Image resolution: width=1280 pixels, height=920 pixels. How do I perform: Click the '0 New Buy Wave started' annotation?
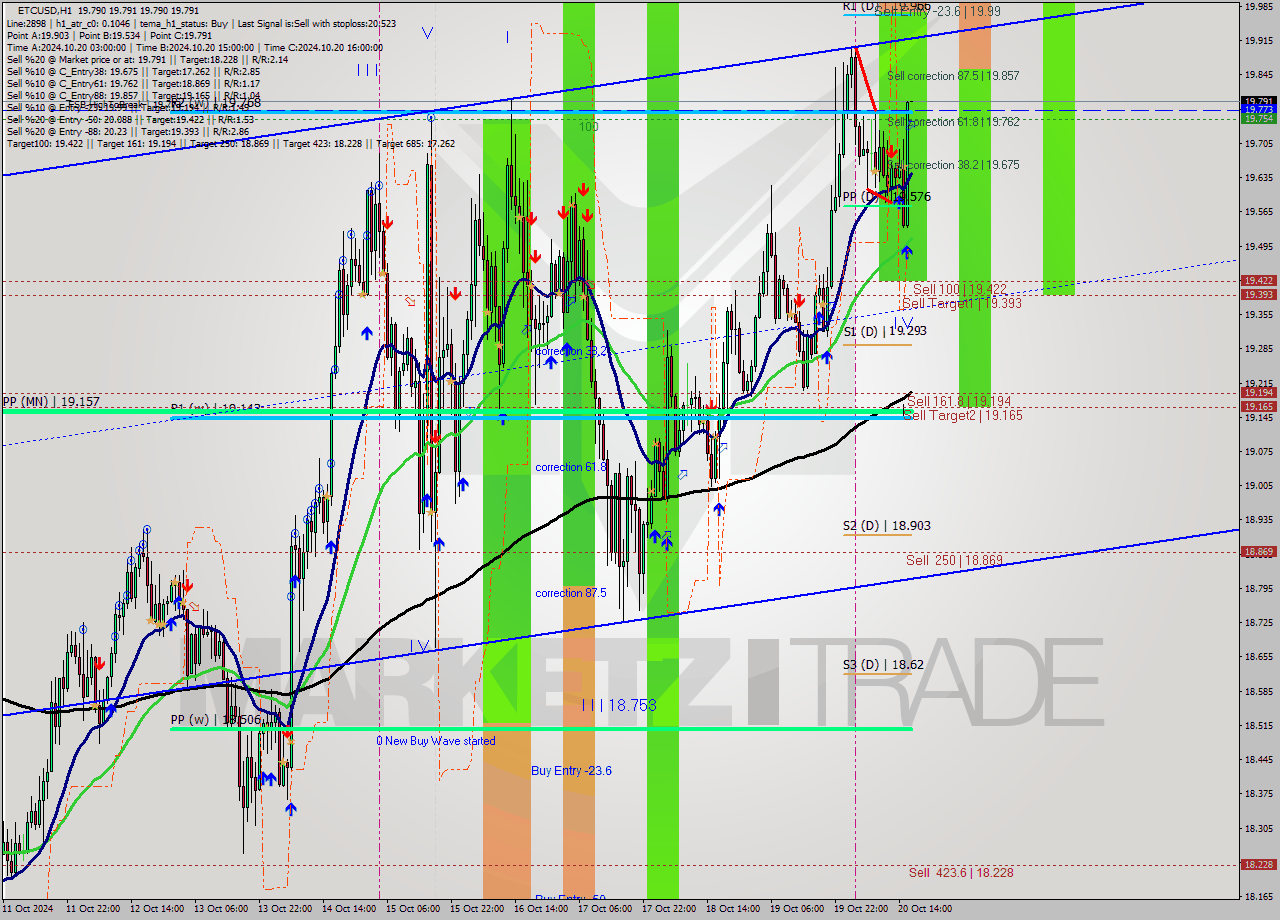pos(436,741)
